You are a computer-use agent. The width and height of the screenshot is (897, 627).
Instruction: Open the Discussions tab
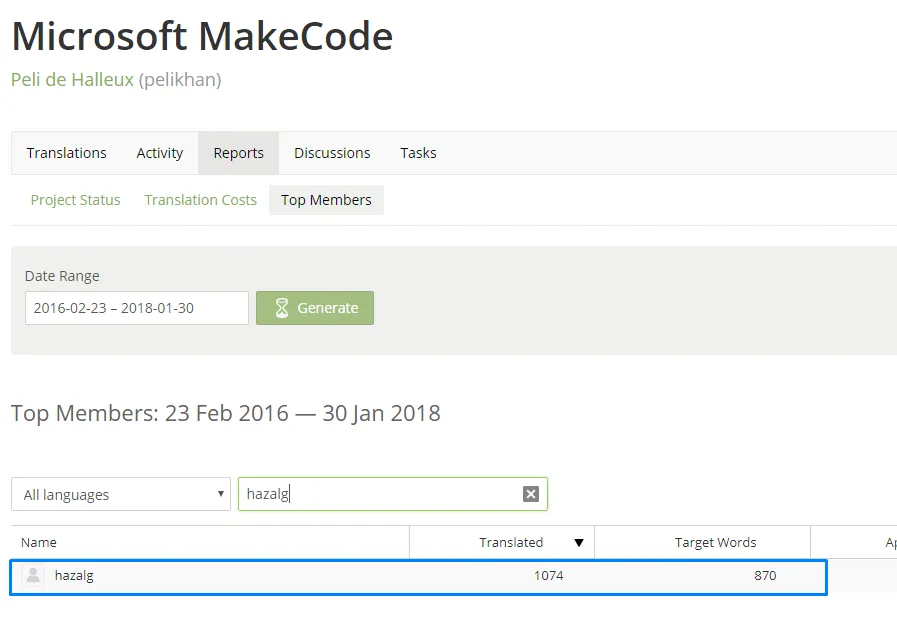[x=332, y=153]
